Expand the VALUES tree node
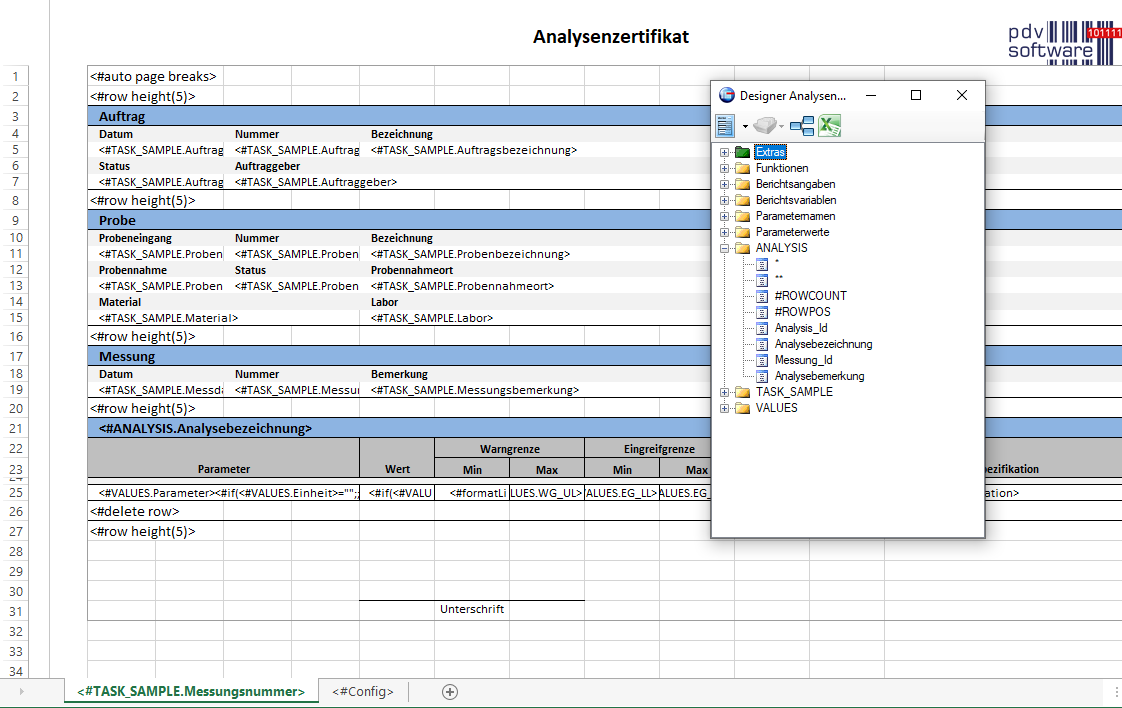Viewport: 1122px width, 708px height. [x=724, y=408]
